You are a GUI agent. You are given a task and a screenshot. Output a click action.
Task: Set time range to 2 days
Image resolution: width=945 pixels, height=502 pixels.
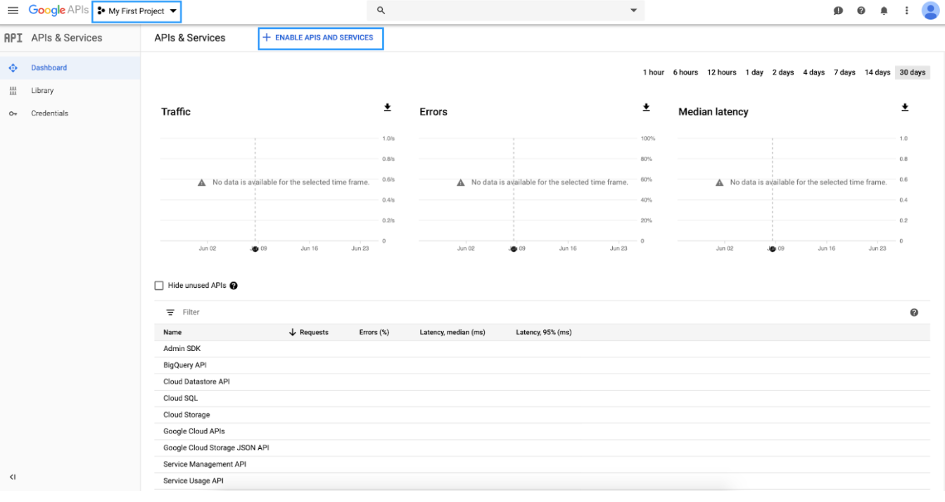pyautogui.click(x=783, y=72)
